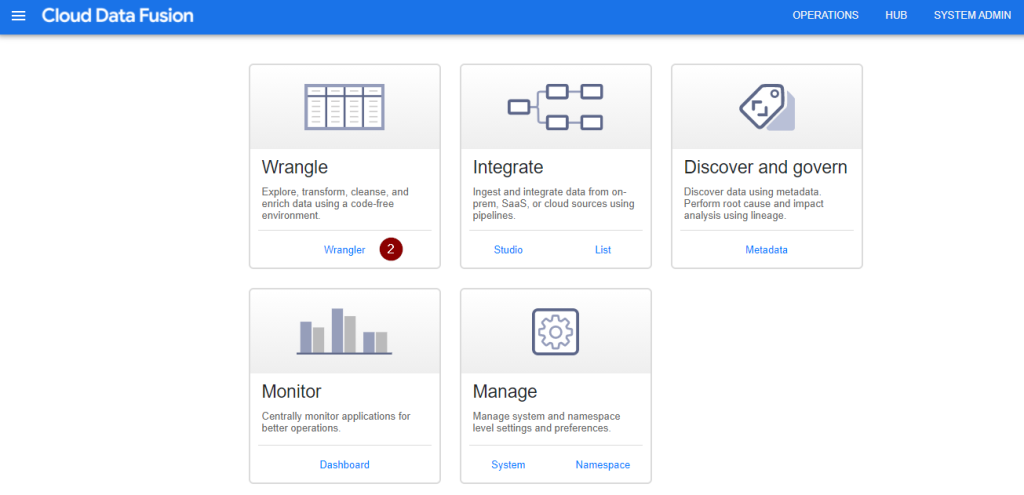This screenshot has width=1024, height=495.
Task: Click the Integrate pipeline diagram icon
Action: pyautogui.click(x=555, y=106)
